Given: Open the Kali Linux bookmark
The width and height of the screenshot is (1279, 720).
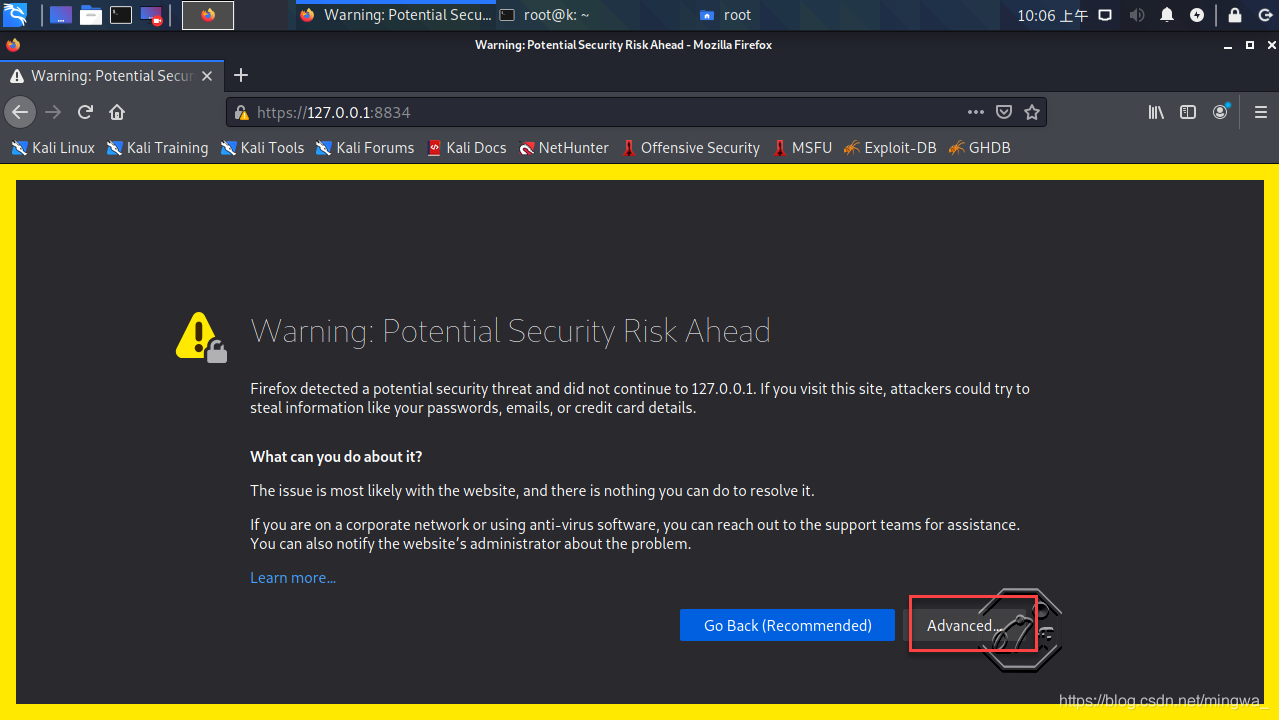Looking at the screenshot, I should point(53,148).
